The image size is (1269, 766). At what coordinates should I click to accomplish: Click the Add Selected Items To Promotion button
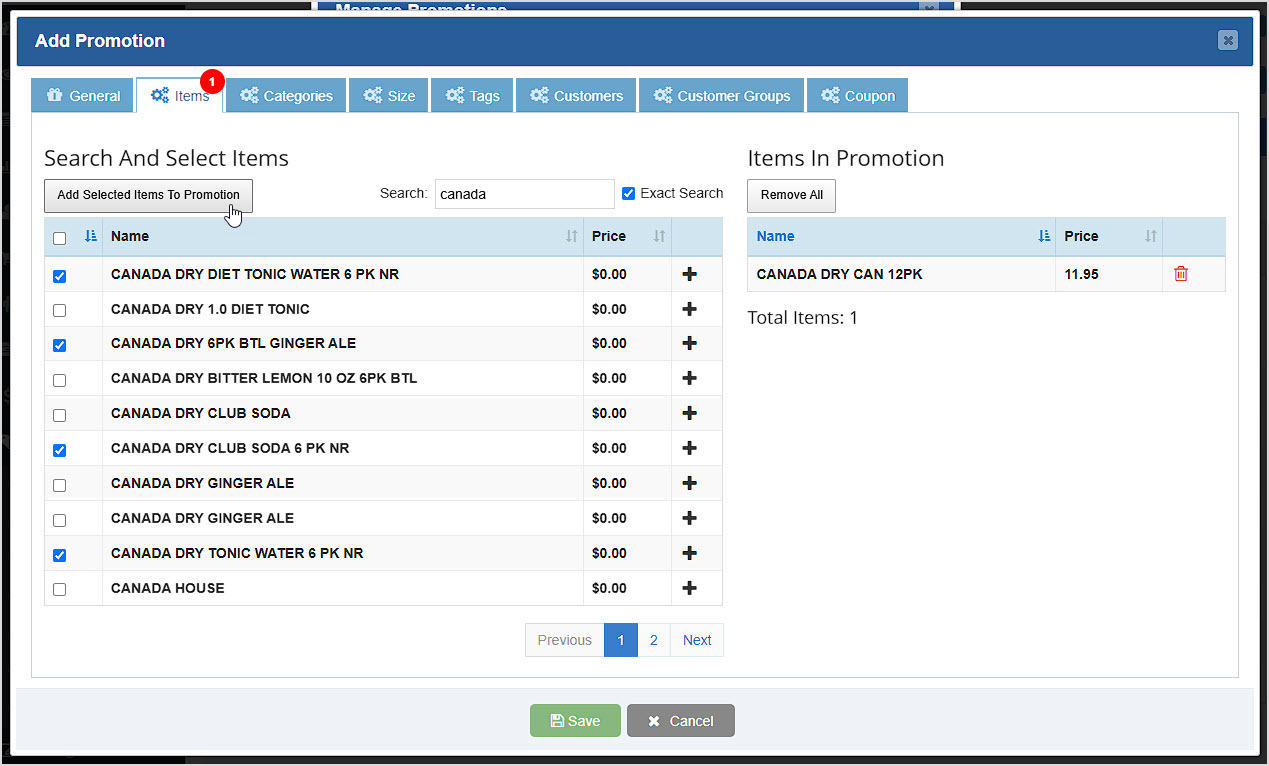pos(147,195)
